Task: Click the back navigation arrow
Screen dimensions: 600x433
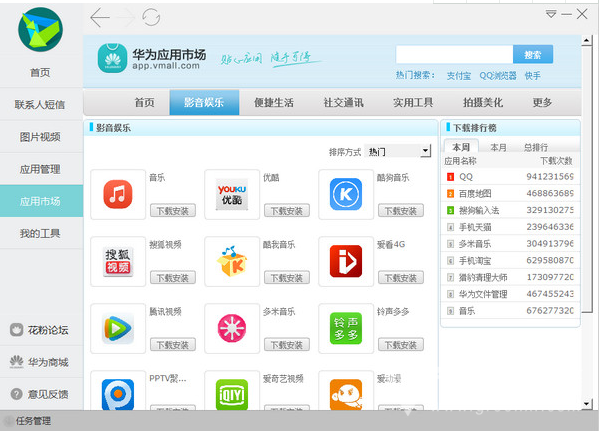Action: [x=100, y=18]
